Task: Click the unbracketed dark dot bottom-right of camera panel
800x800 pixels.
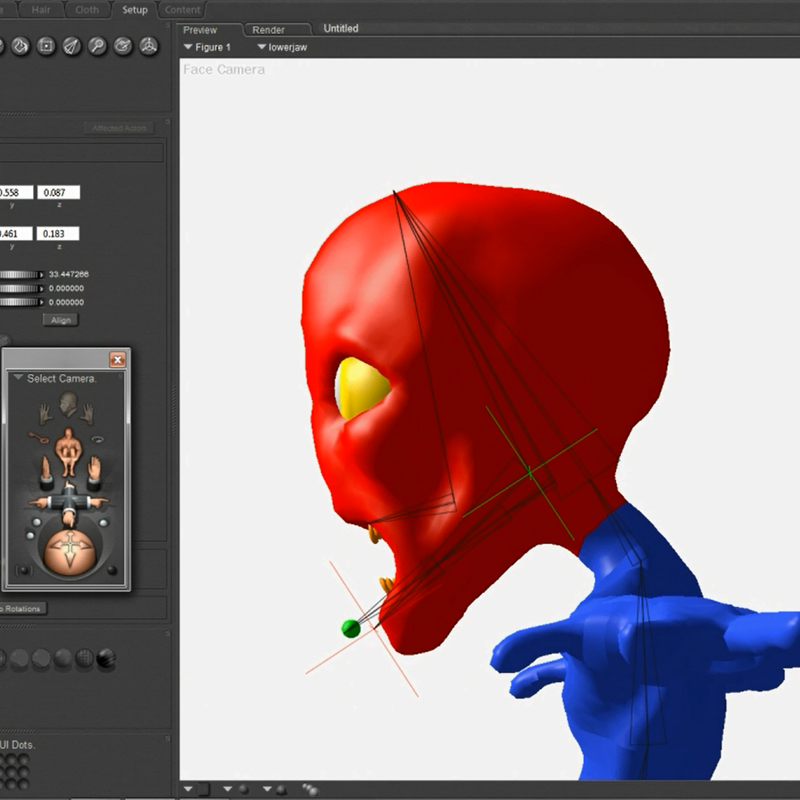Action: click(x=112, y=570)
